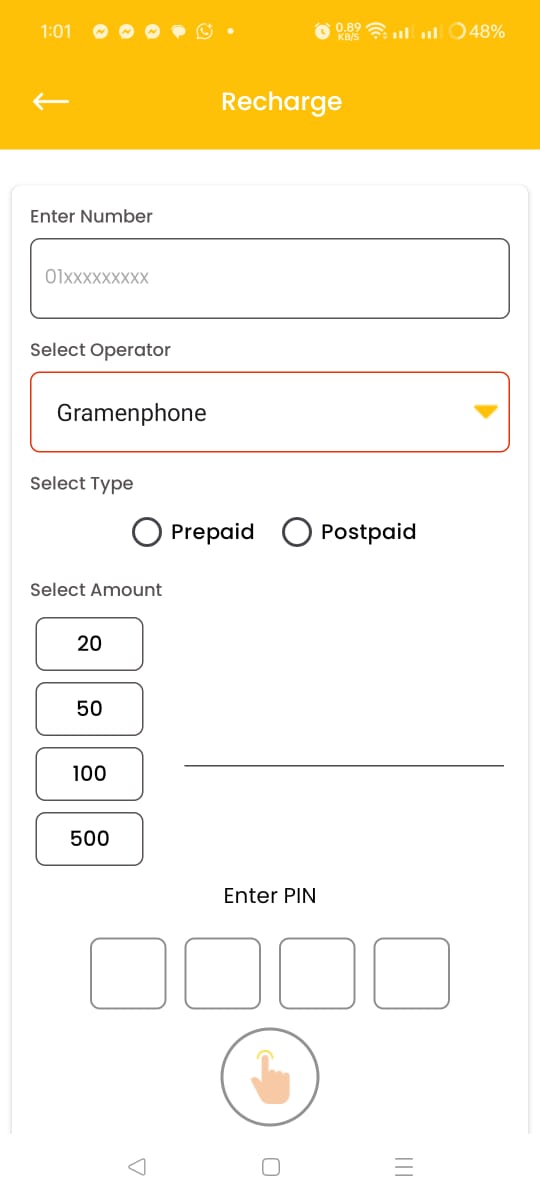Tap the back arrow in Recharge header
The image size is (540, 1200).
click(x=51, y=101)
